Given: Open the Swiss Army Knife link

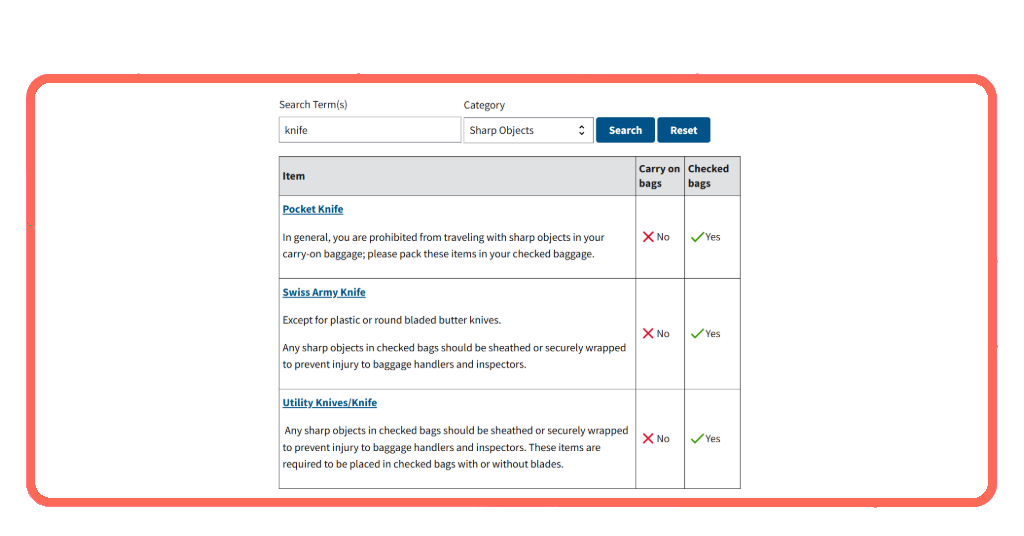Looking at the screenshot, I should coord(324,292).
